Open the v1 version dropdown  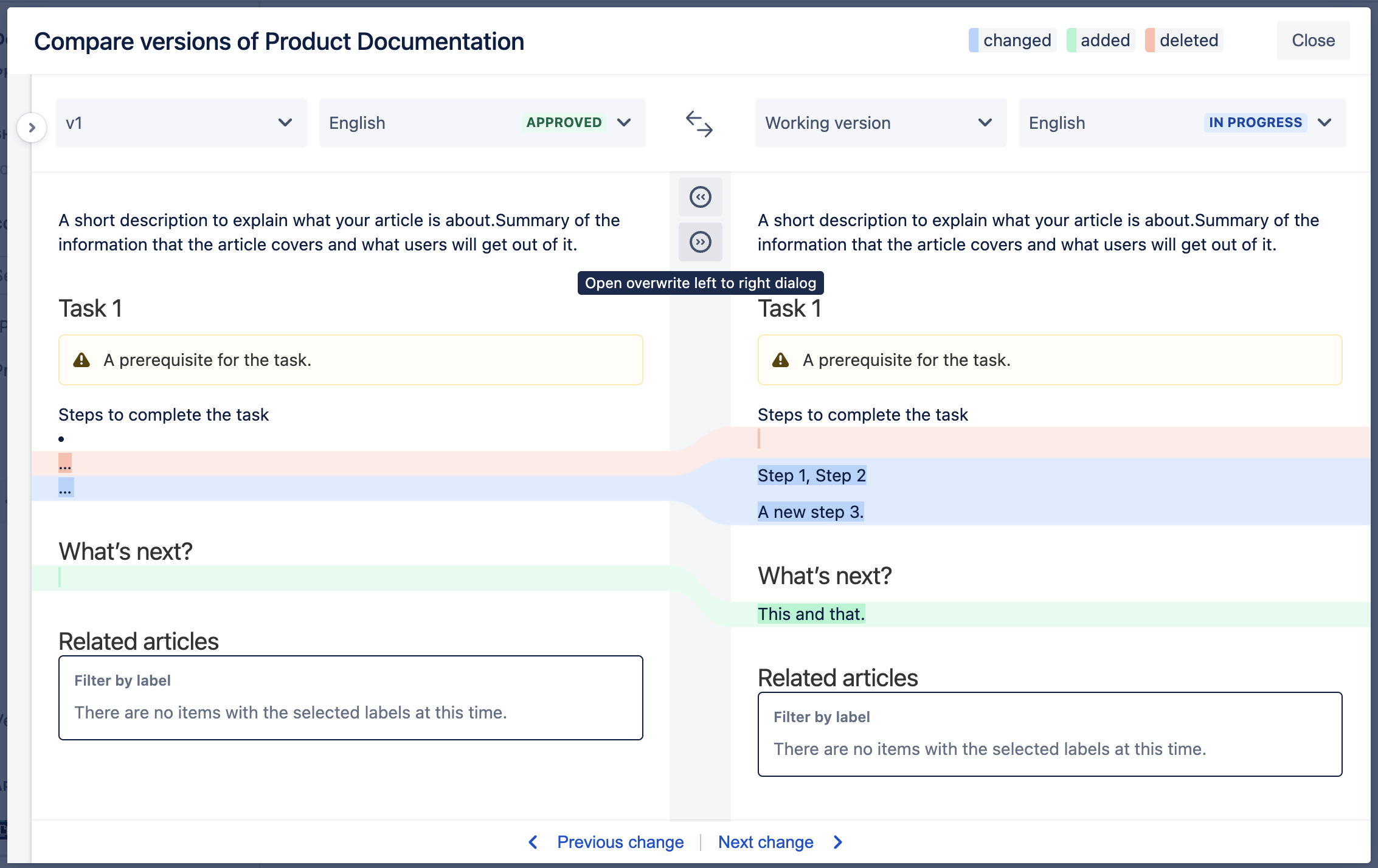pos(181,123)
